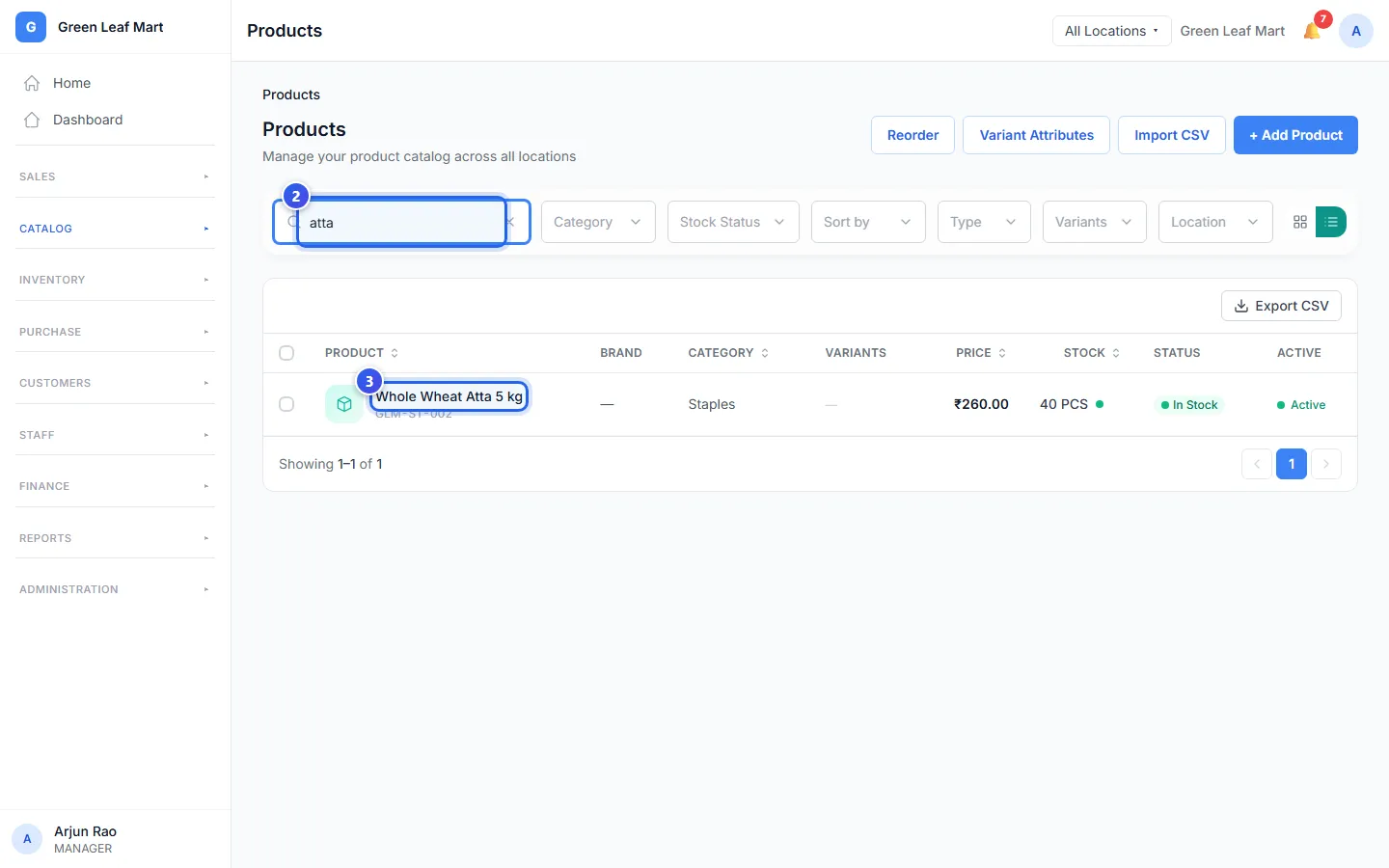
Task: Click the user avatar in top bar
Action: coord(1356,31)
